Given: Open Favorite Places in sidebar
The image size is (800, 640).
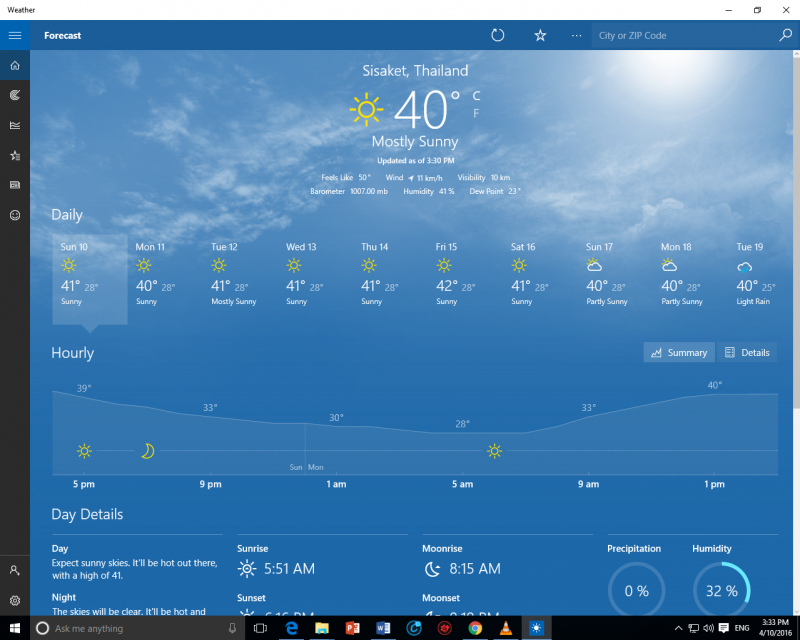Looking at the screenshot, I should [15, 155].
